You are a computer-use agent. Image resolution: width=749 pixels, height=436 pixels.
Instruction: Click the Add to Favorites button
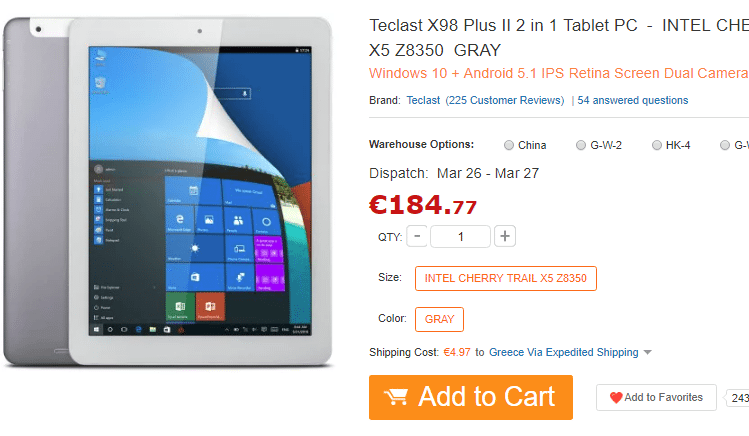656,397
